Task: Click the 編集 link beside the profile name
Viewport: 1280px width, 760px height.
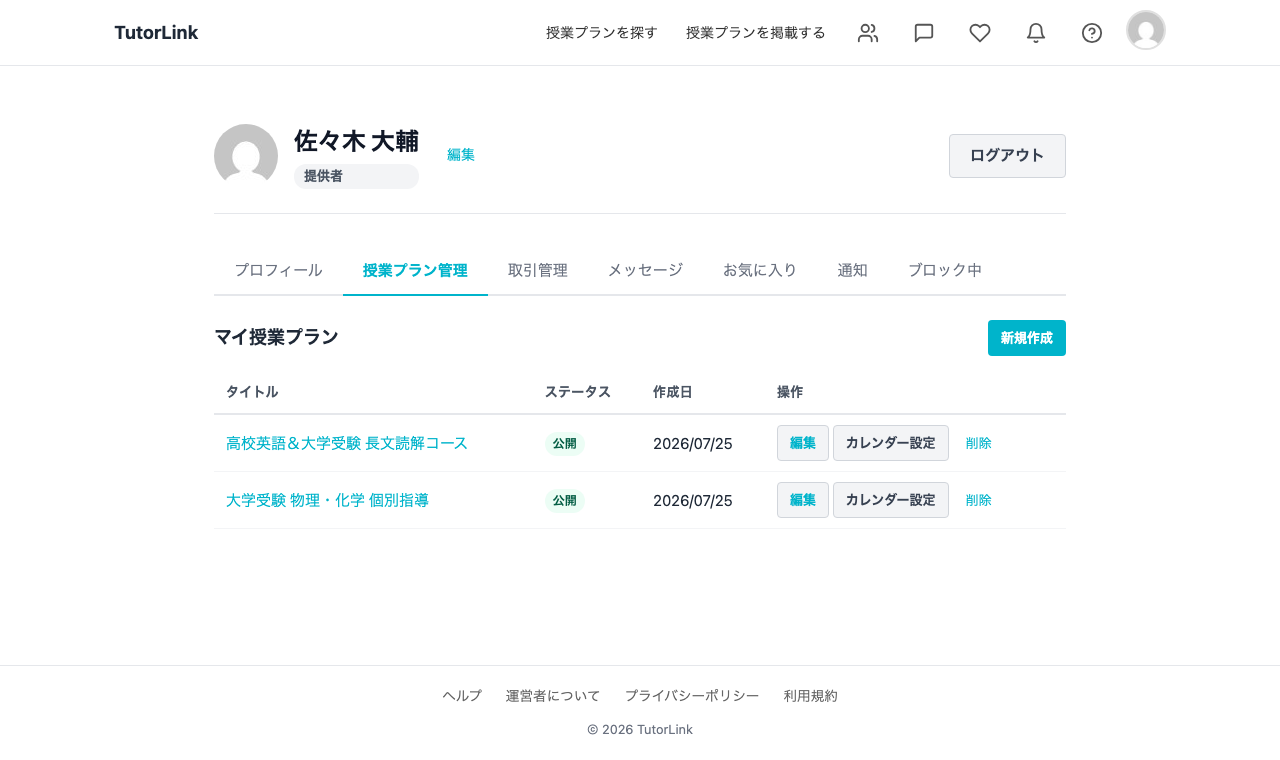Action: pyautogui.click(x=461, y=155)
